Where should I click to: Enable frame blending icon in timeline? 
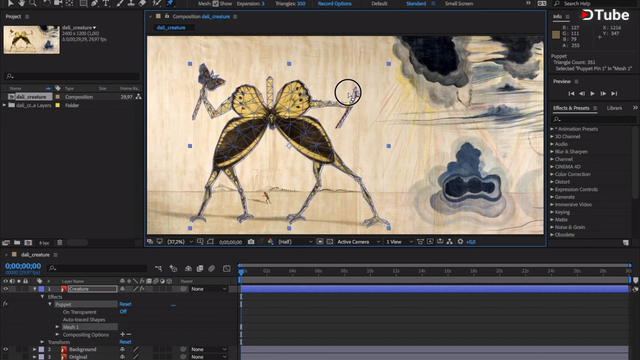coord(200,268)
